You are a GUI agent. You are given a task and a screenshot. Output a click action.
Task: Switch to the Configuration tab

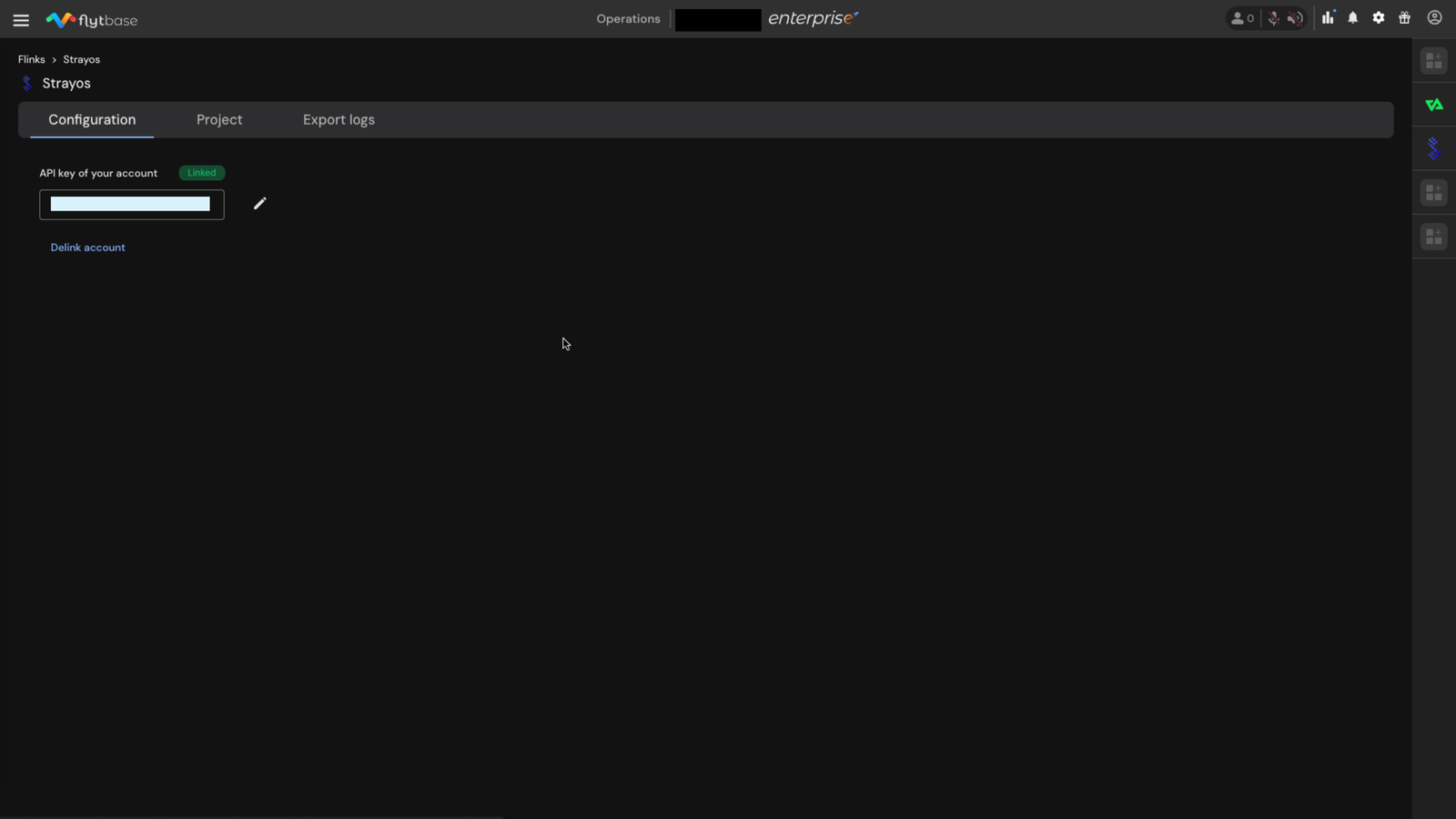point(92,120)
